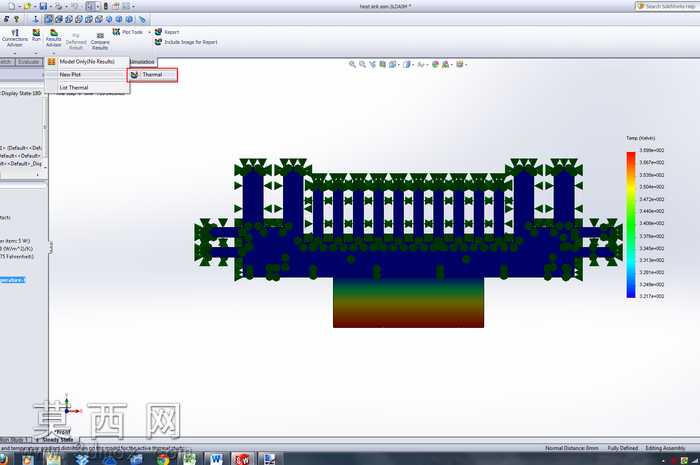This screenshot has width=700, height=465.
Task: Expand the dropdown arrow beside Print icon
Action: tap(66, 7)
